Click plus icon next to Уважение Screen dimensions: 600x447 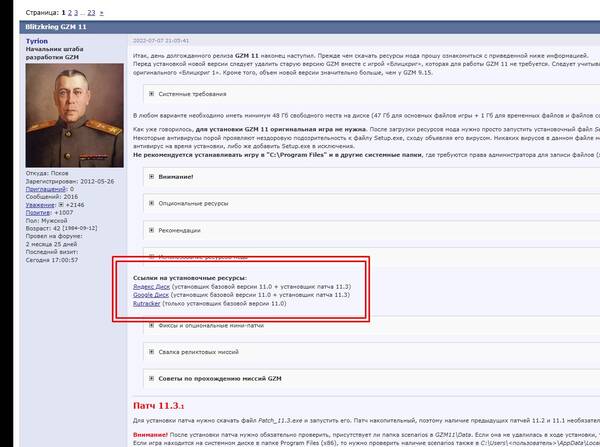[x=61, y=205]
